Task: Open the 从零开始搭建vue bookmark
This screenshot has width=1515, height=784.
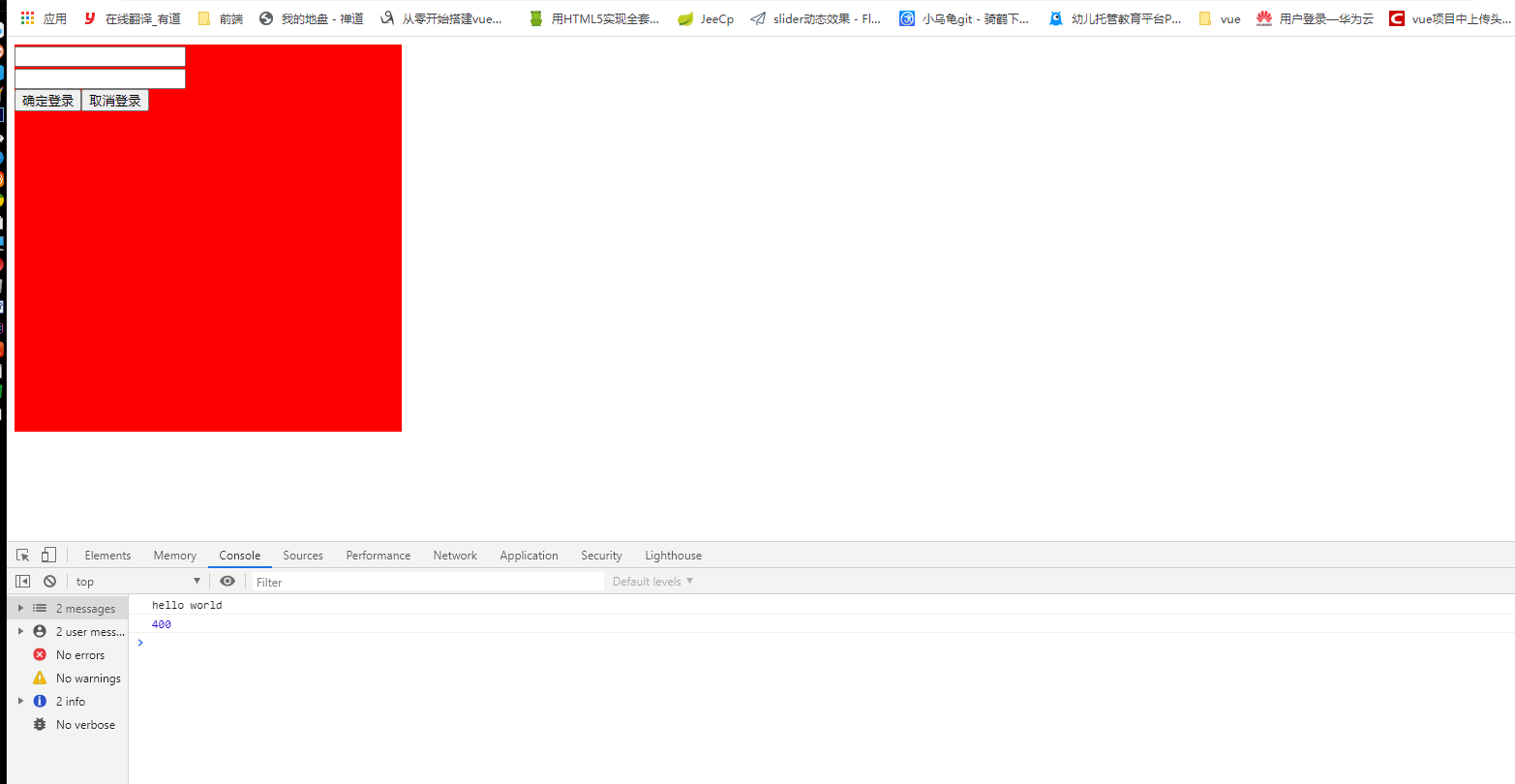Action: [441, 18]
